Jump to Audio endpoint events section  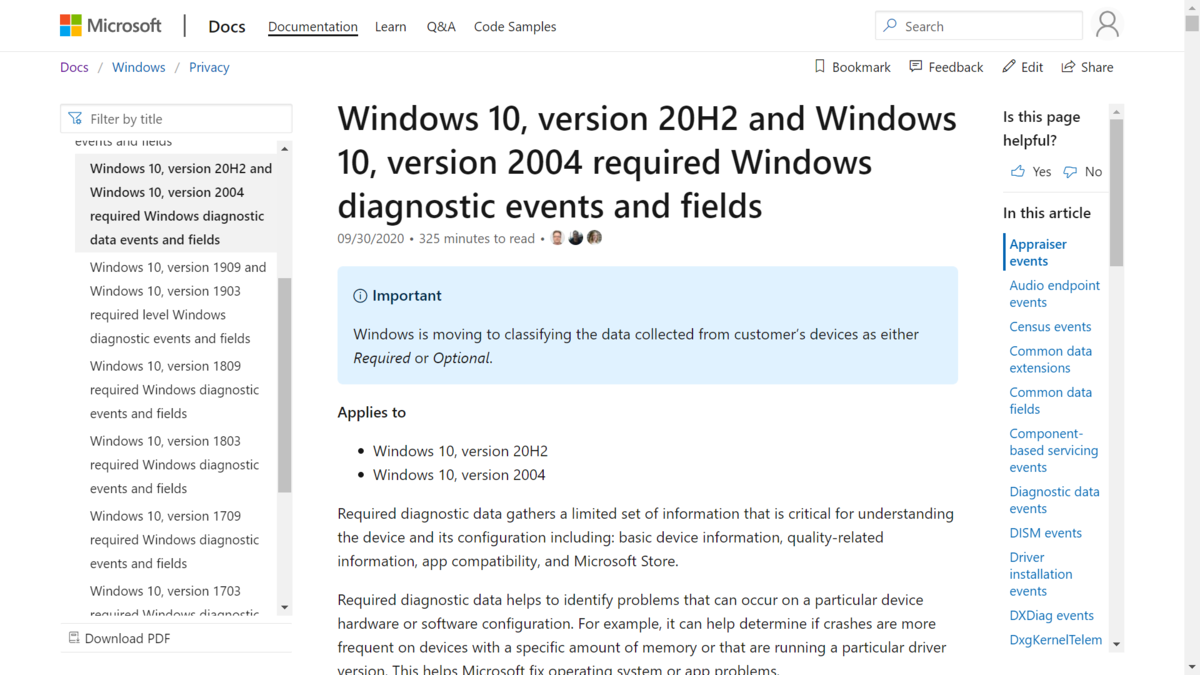pos(1054,294)
